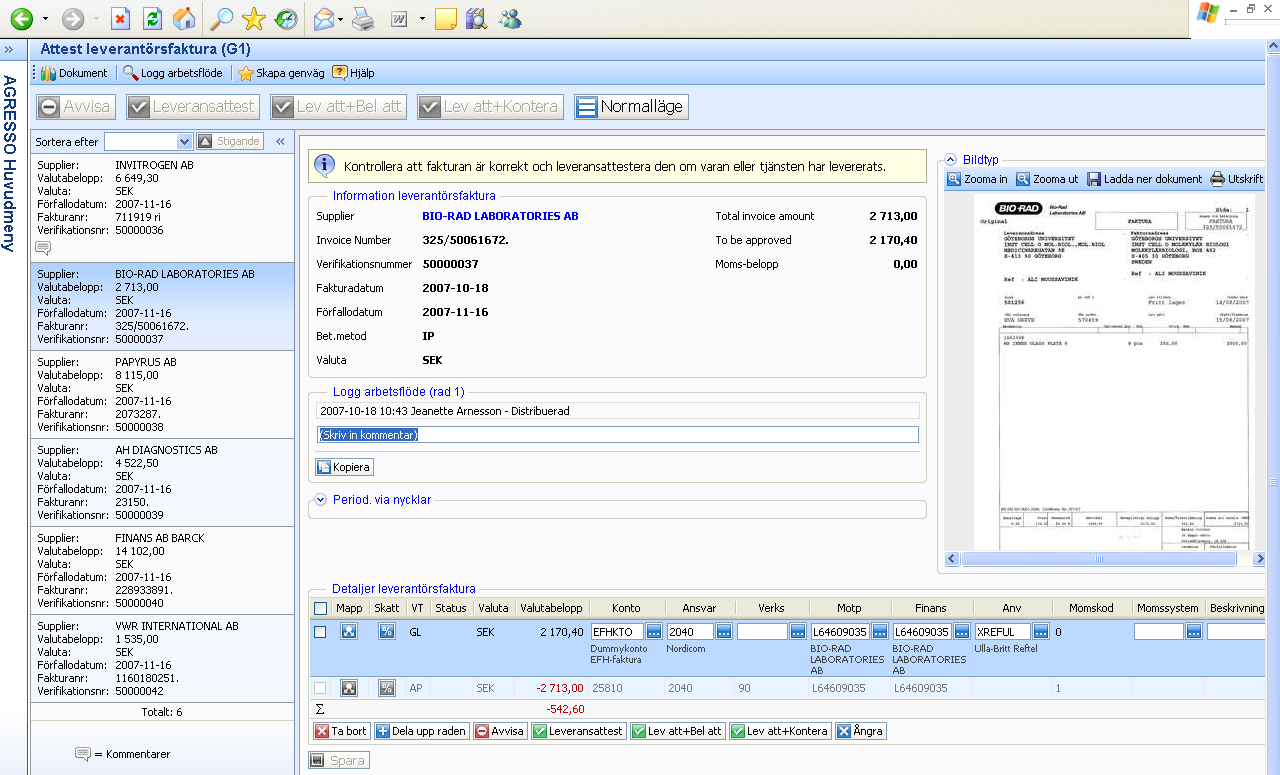Open Hjälp in the toolbar
This screenshot has width=1280, height=775.
353,73
